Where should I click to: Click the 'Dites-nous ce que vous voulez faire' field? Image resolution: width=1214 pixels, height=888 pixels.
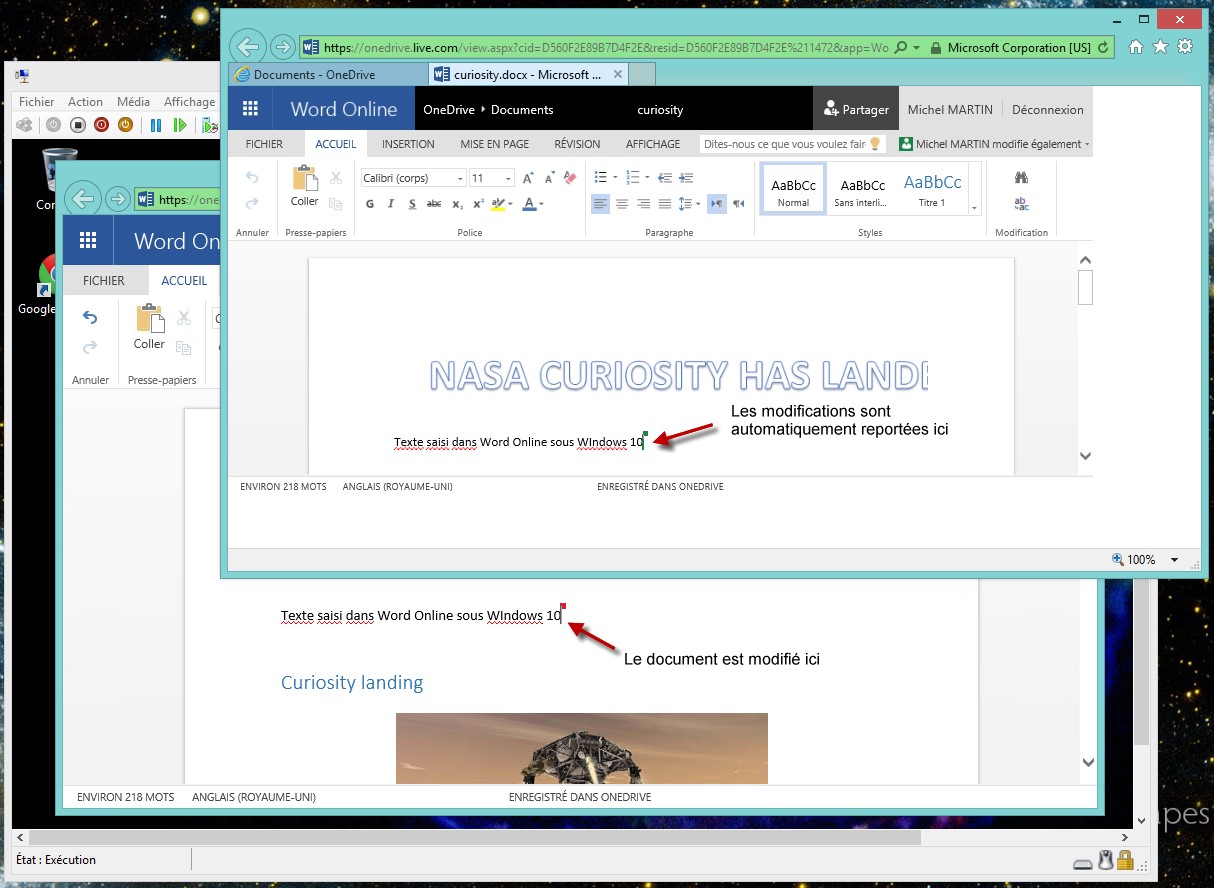(x=785, y=144)
